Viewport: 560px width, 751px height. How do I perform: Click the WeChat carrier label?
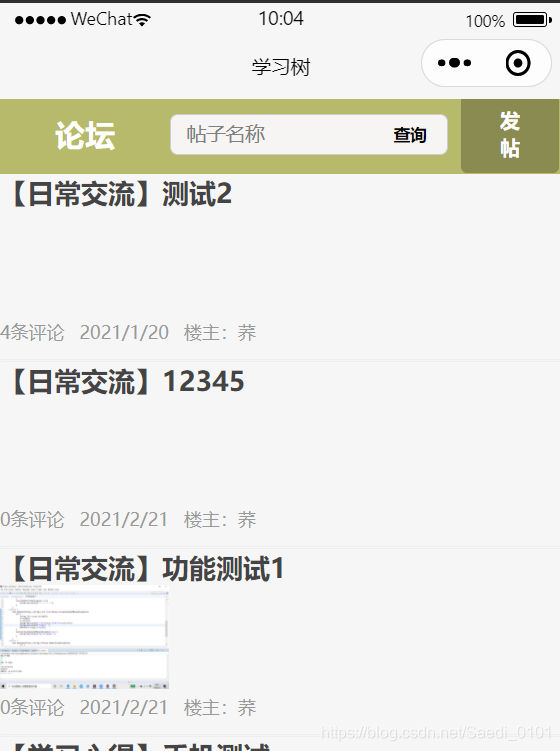[102, 19]
